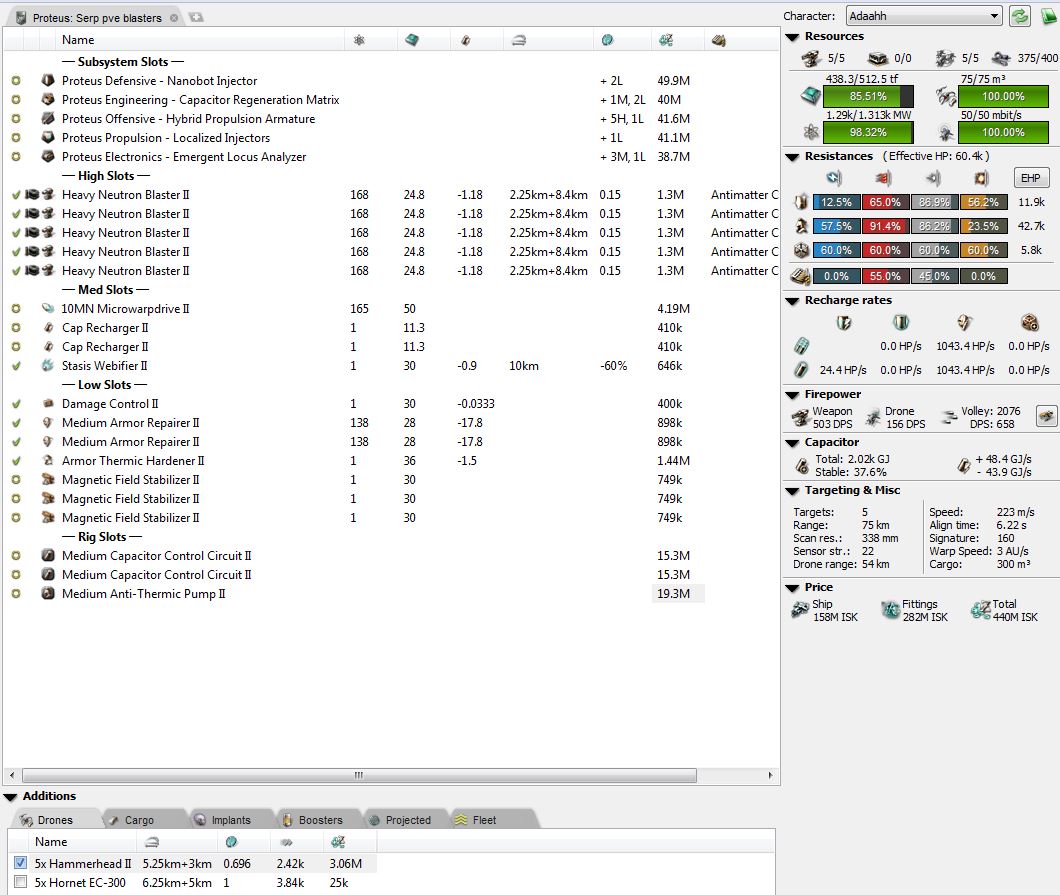Click the refresh character skills green icon
The width and height of the screenshot is (1060, 895).
tap(1019, 16)
